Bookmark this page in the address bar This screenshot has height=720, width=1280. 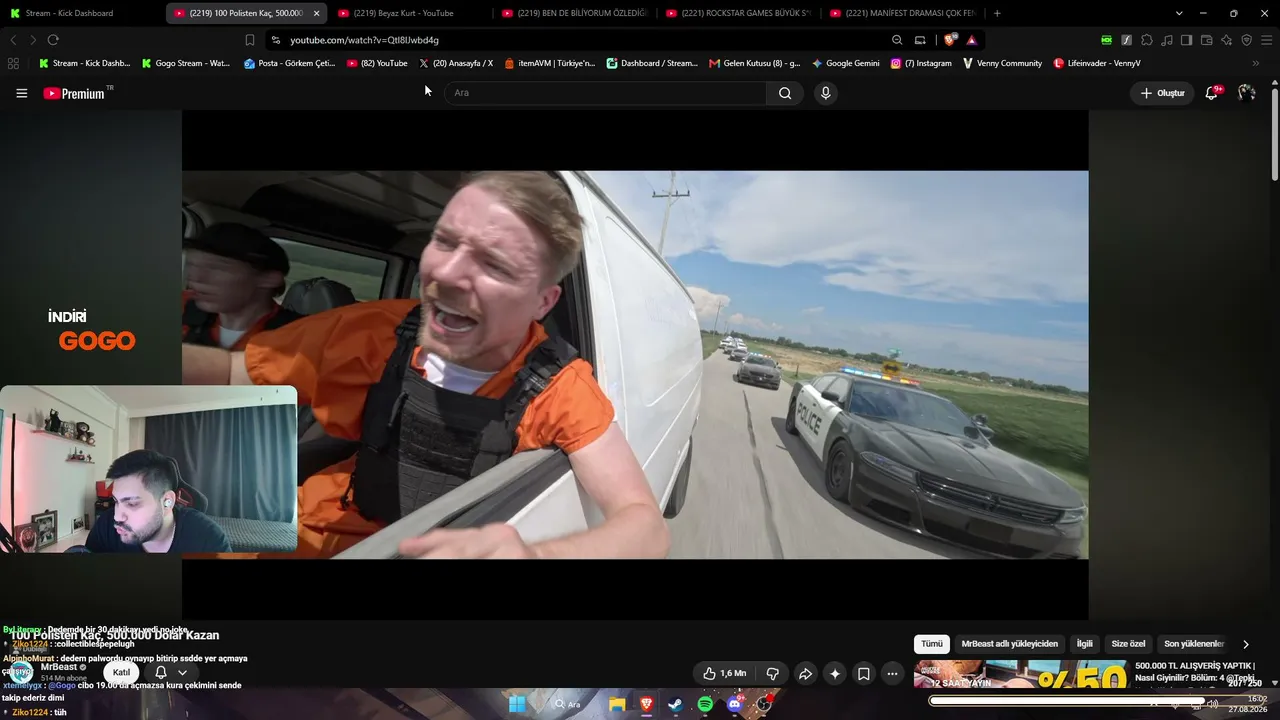point(250,40)
